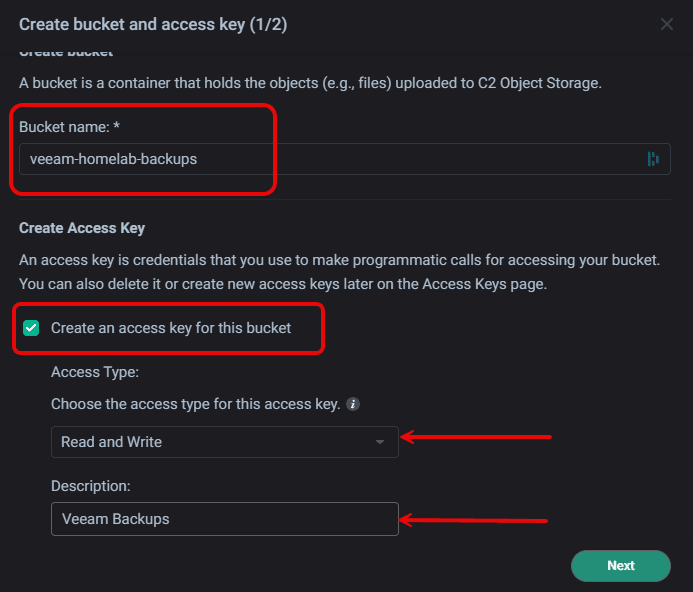Click the bucket container explanation sentence
The width and height of the screenshot is (693, 592).
pos(310,83)
